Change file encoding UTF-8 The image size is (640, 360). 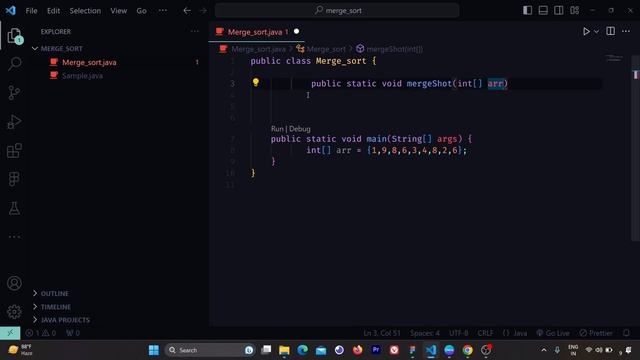pyautogui.click(x=459, y=333)
